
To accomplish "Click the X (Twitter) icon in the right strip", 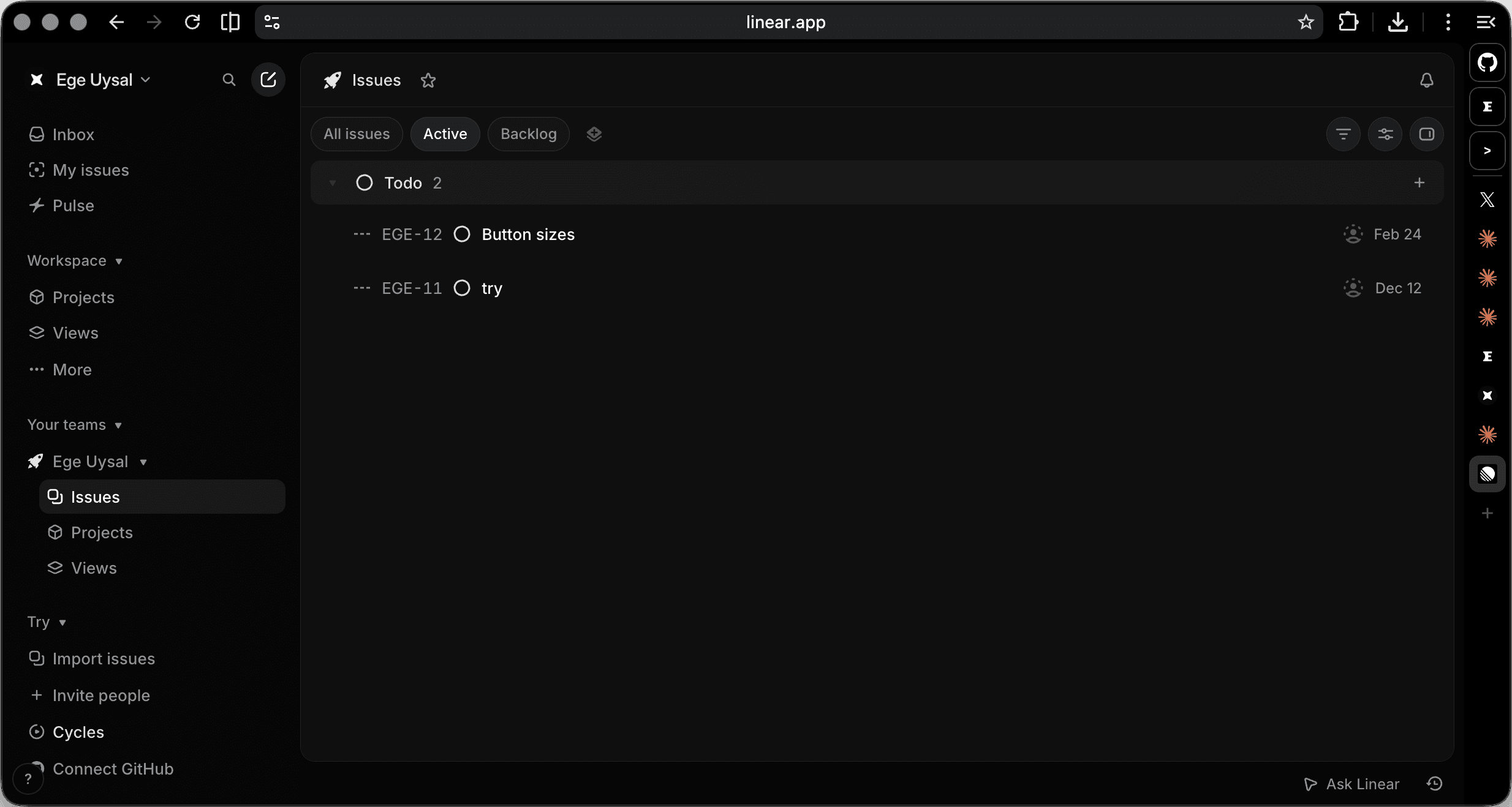I will click(x=1487, y=200).
